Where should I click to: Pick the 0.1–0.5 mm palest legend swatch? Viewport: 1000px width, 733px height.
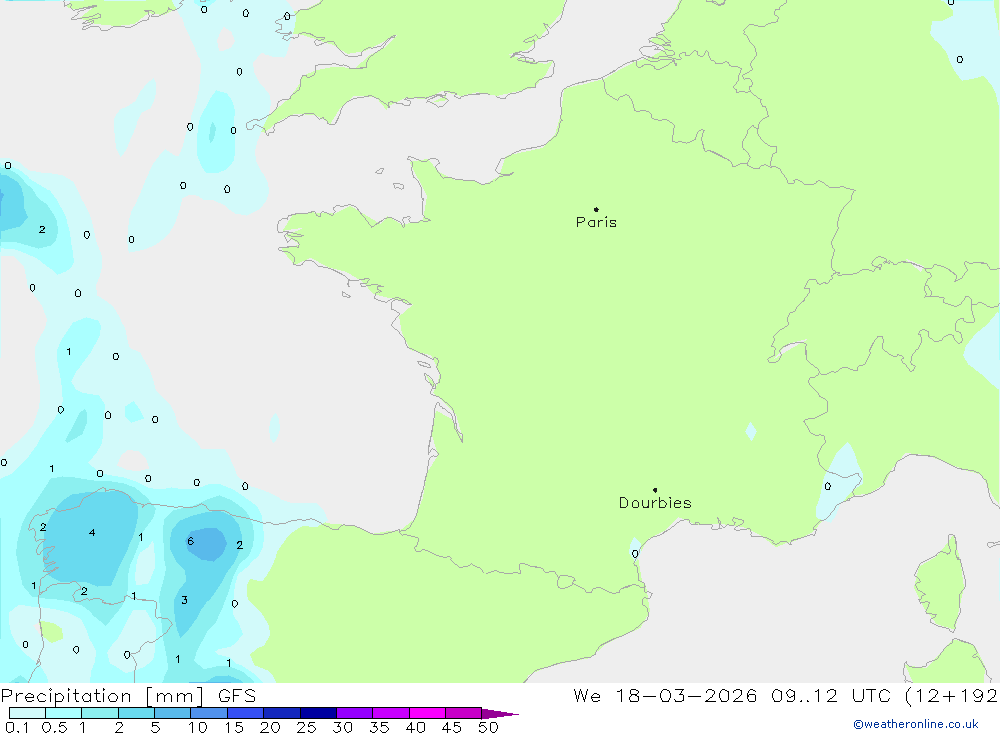click(x=27, y=713)
